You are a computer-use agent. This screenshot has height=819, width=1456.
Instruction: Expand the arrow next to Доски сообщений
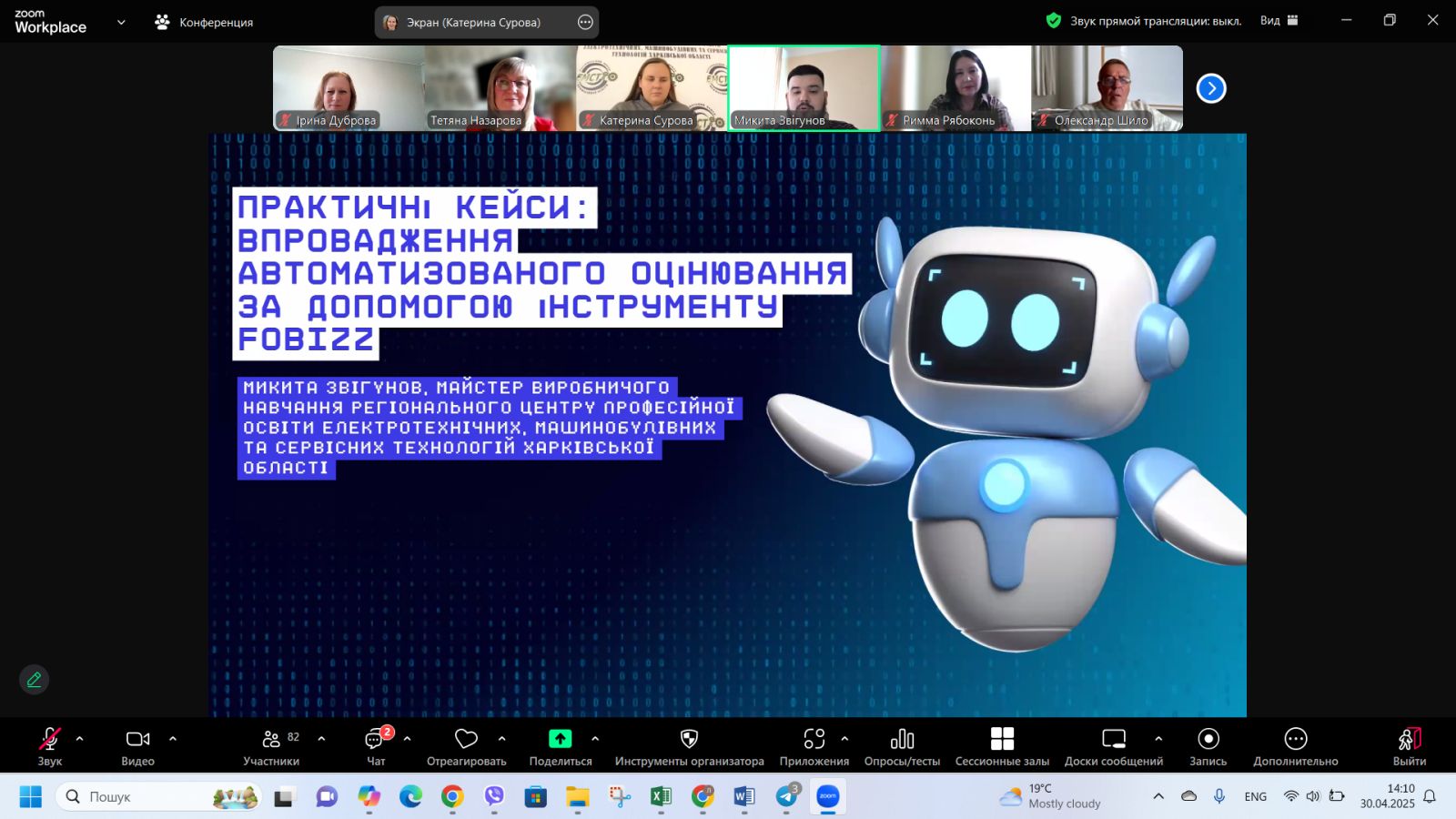[1158, 739]
